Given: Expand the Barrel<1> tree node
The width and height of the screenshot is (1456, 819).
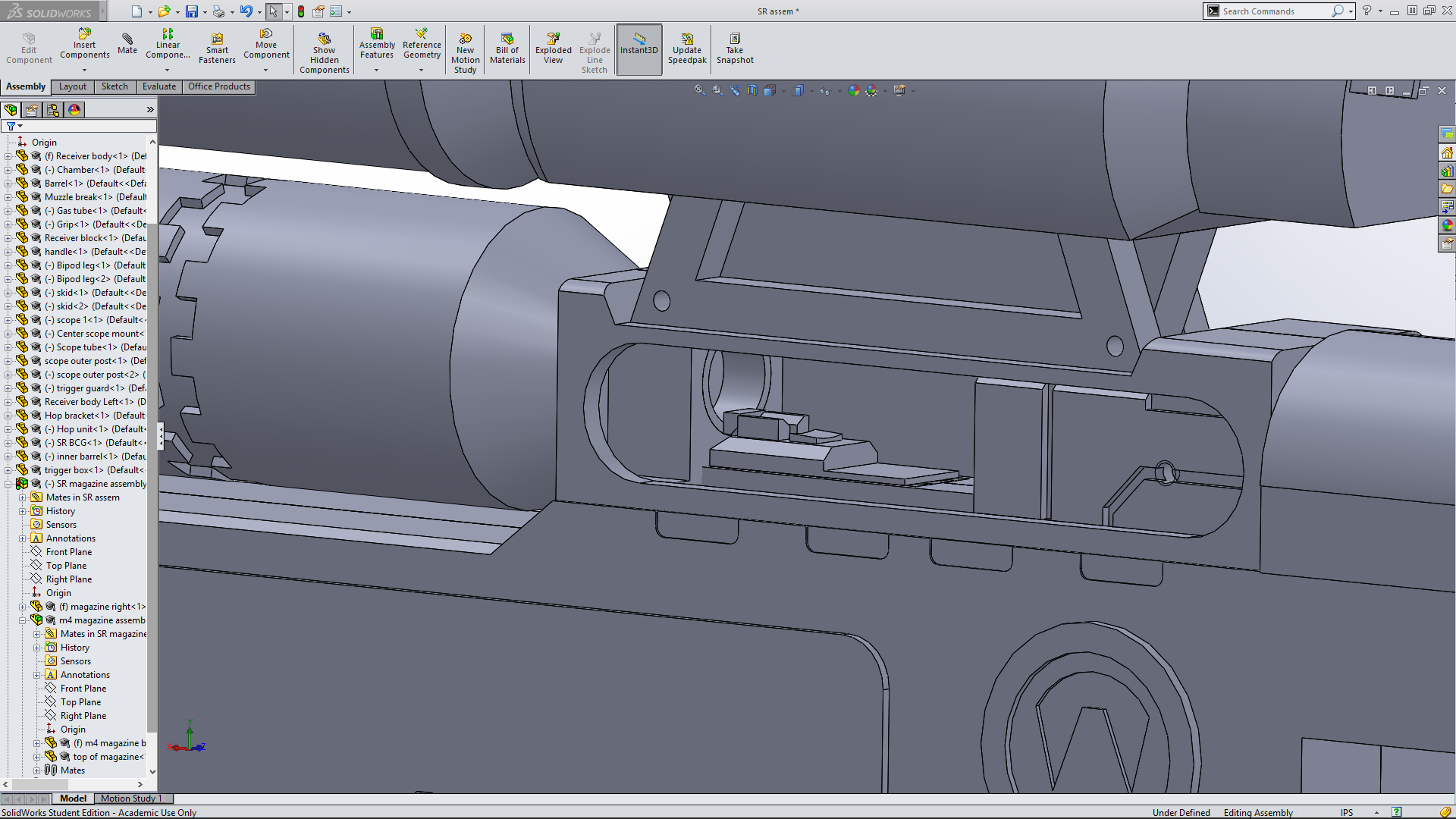Looking at the screenshot, I should tap(8, 184).
